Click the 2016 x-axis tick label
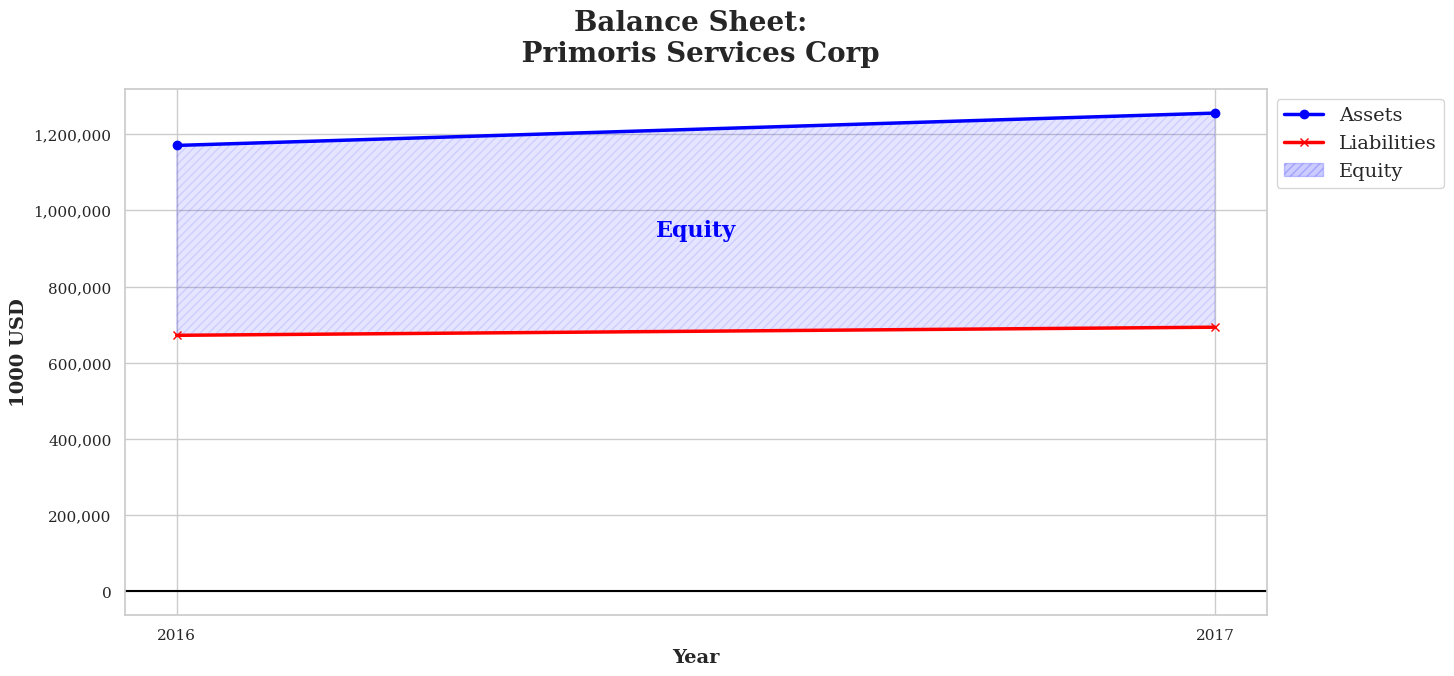1454x676 pixels. [x=176, y=635]
